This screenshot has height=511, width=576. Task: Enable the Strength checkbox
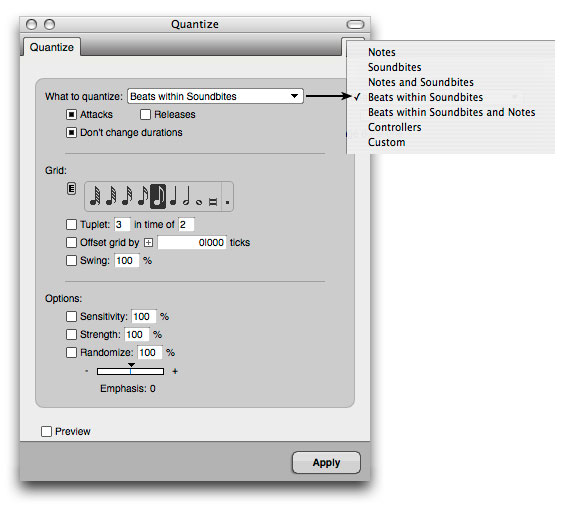[x=71, y=335]
